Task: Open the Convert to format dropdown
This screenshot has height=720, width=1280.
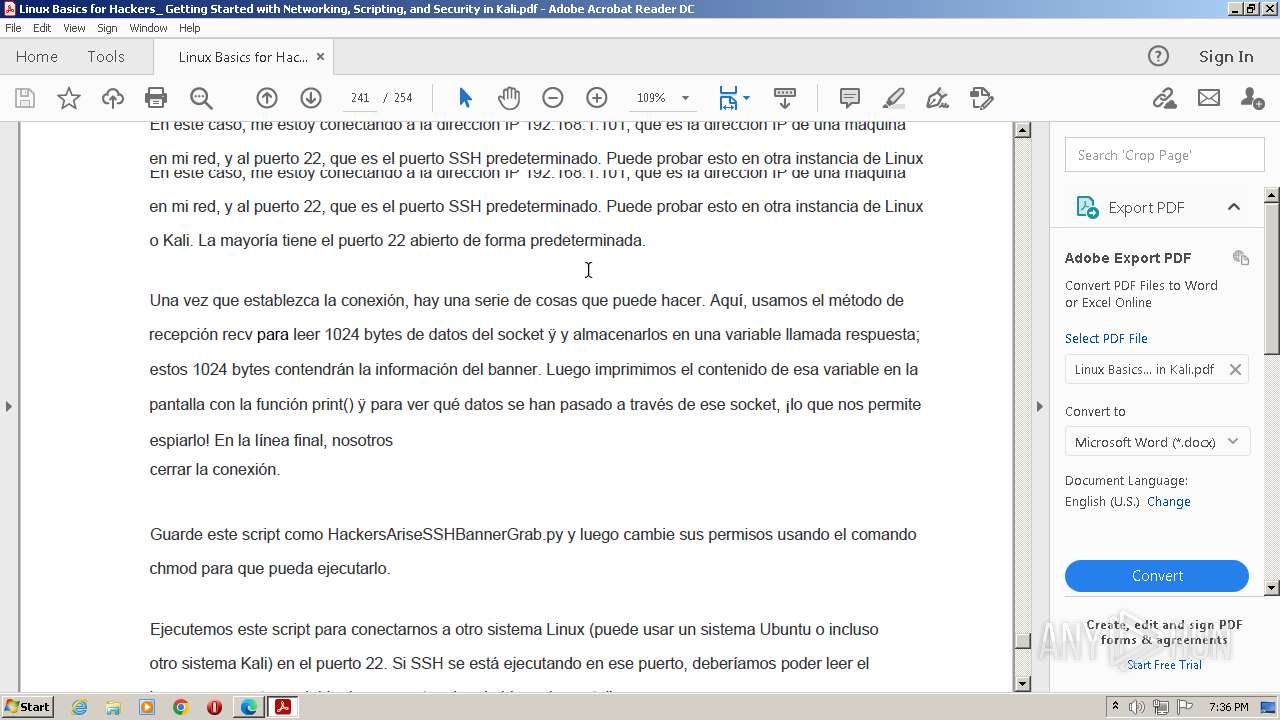Action: click(1157, 442)
